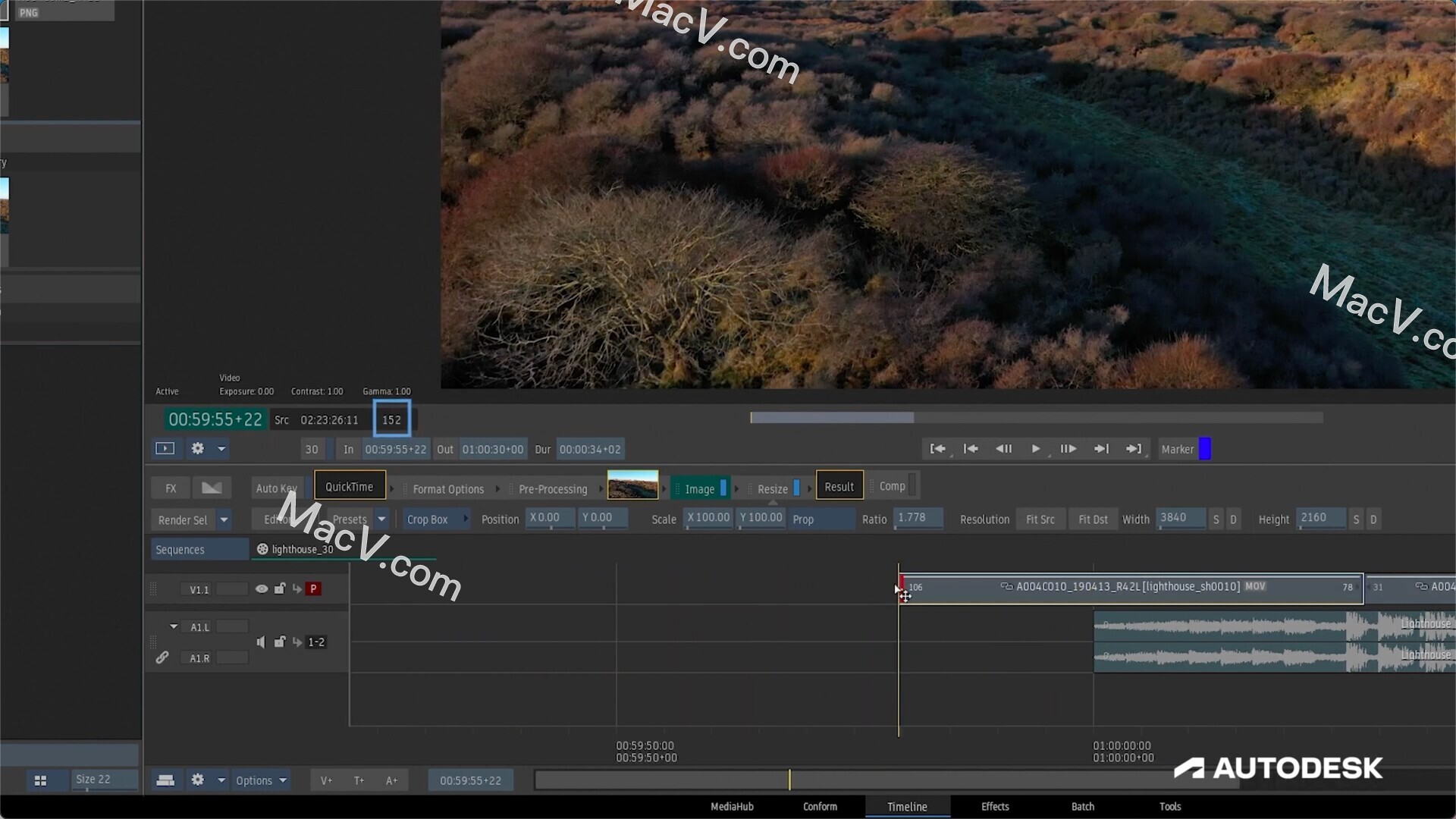This screenshot has height=819, width=1456.
Task: Open the Pre-Processing section
Action: [x=553, y=489]
